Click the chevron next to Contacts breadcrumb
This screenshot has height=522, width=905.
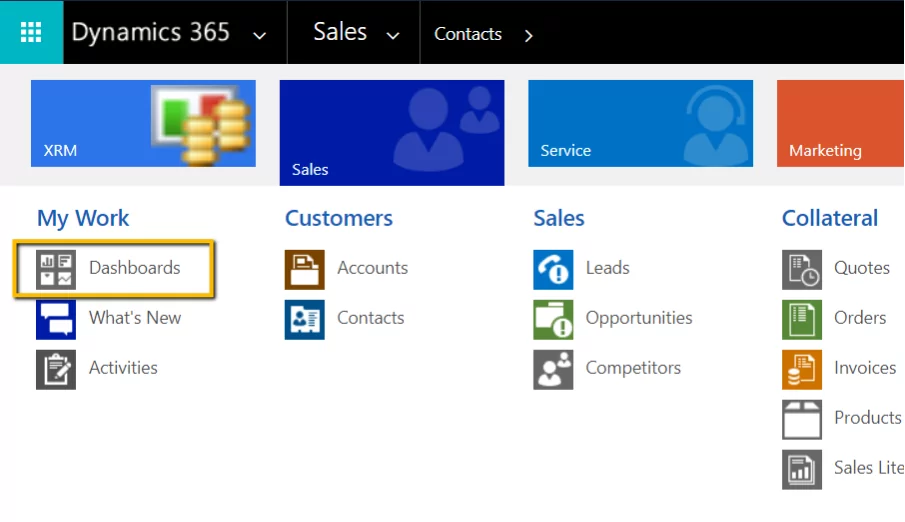tap(528, 36)
